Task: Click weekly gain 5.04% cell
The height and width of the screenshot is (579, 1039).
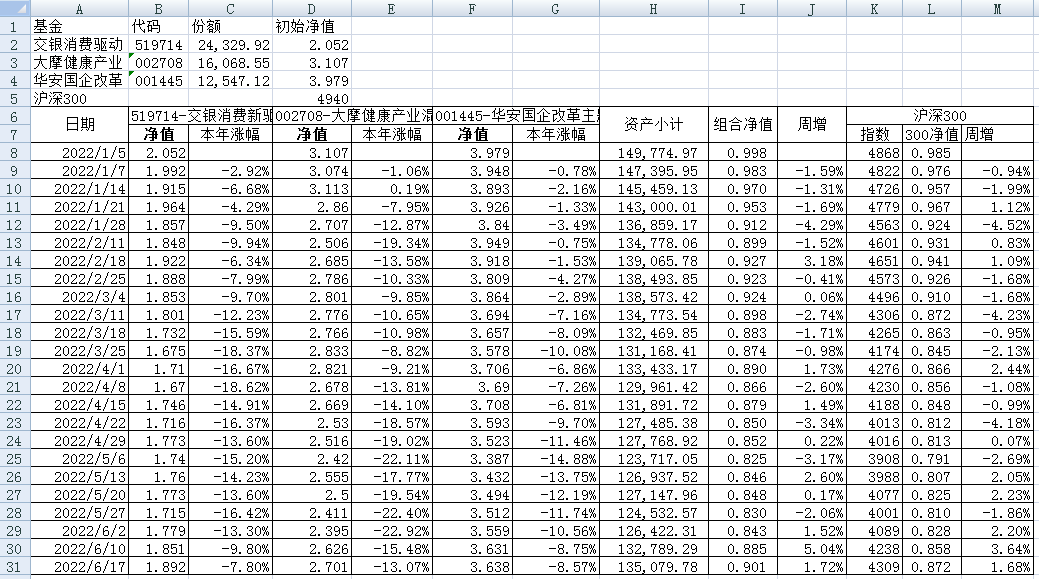Action: tap(812, 549)
